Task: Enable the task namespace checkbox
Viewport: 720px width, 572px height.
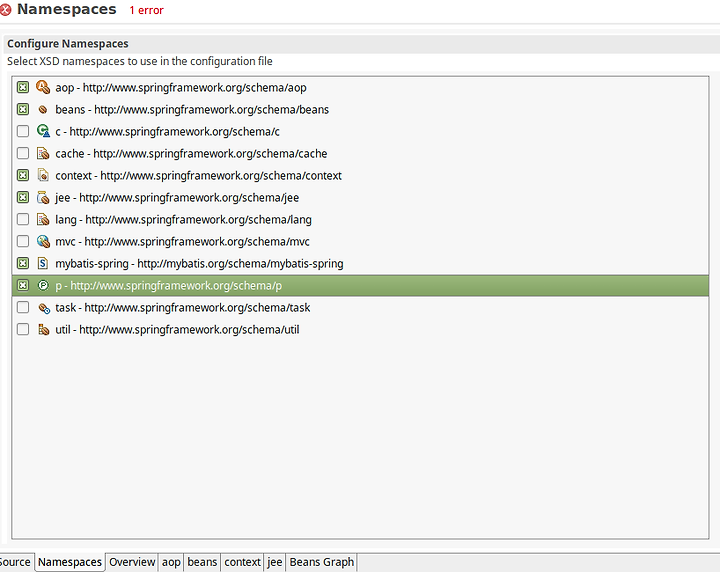Action: (x=23, y=308)
